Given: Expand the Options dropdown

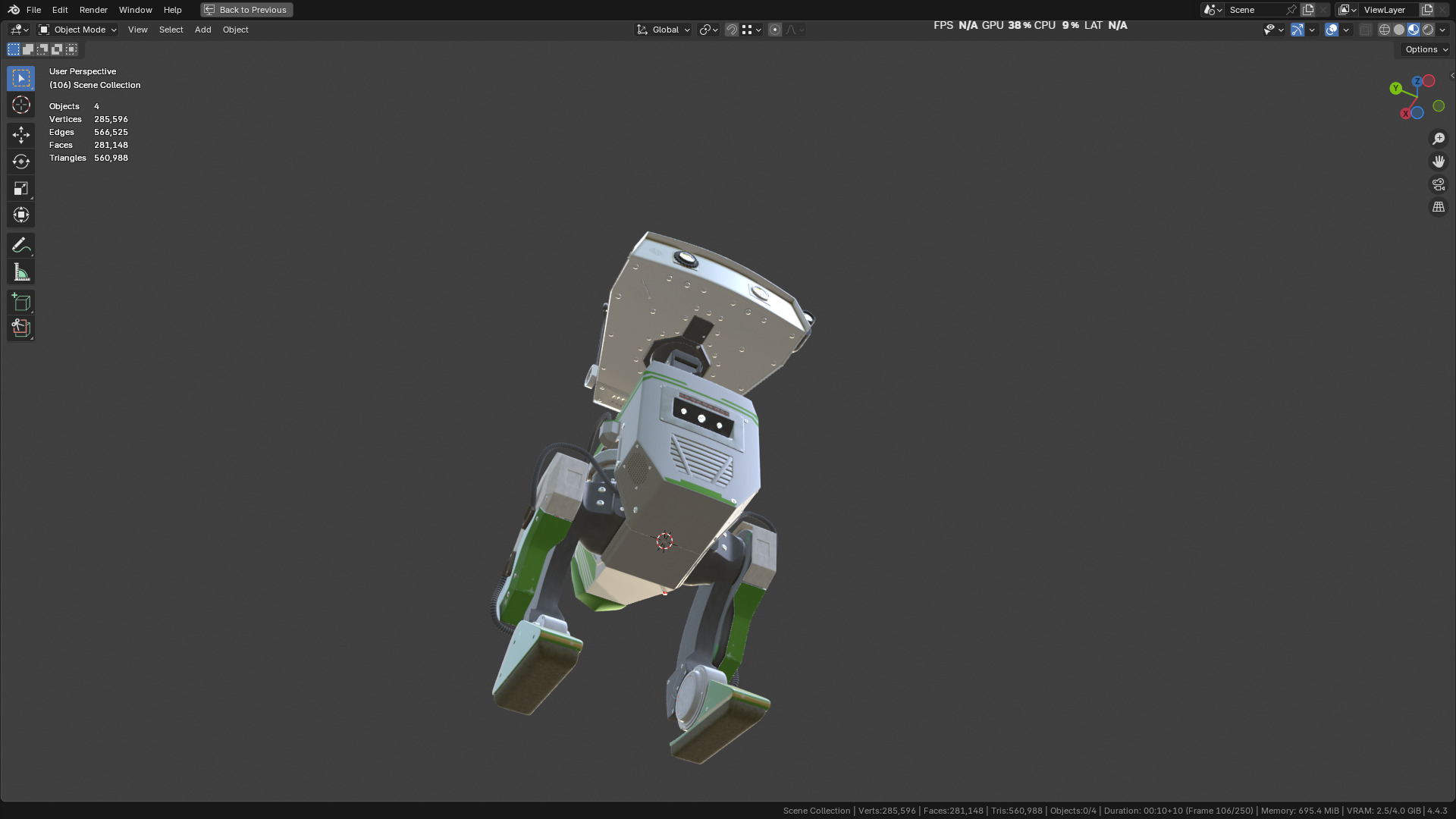Looking at the screenshot, I should coord(1426,49).
